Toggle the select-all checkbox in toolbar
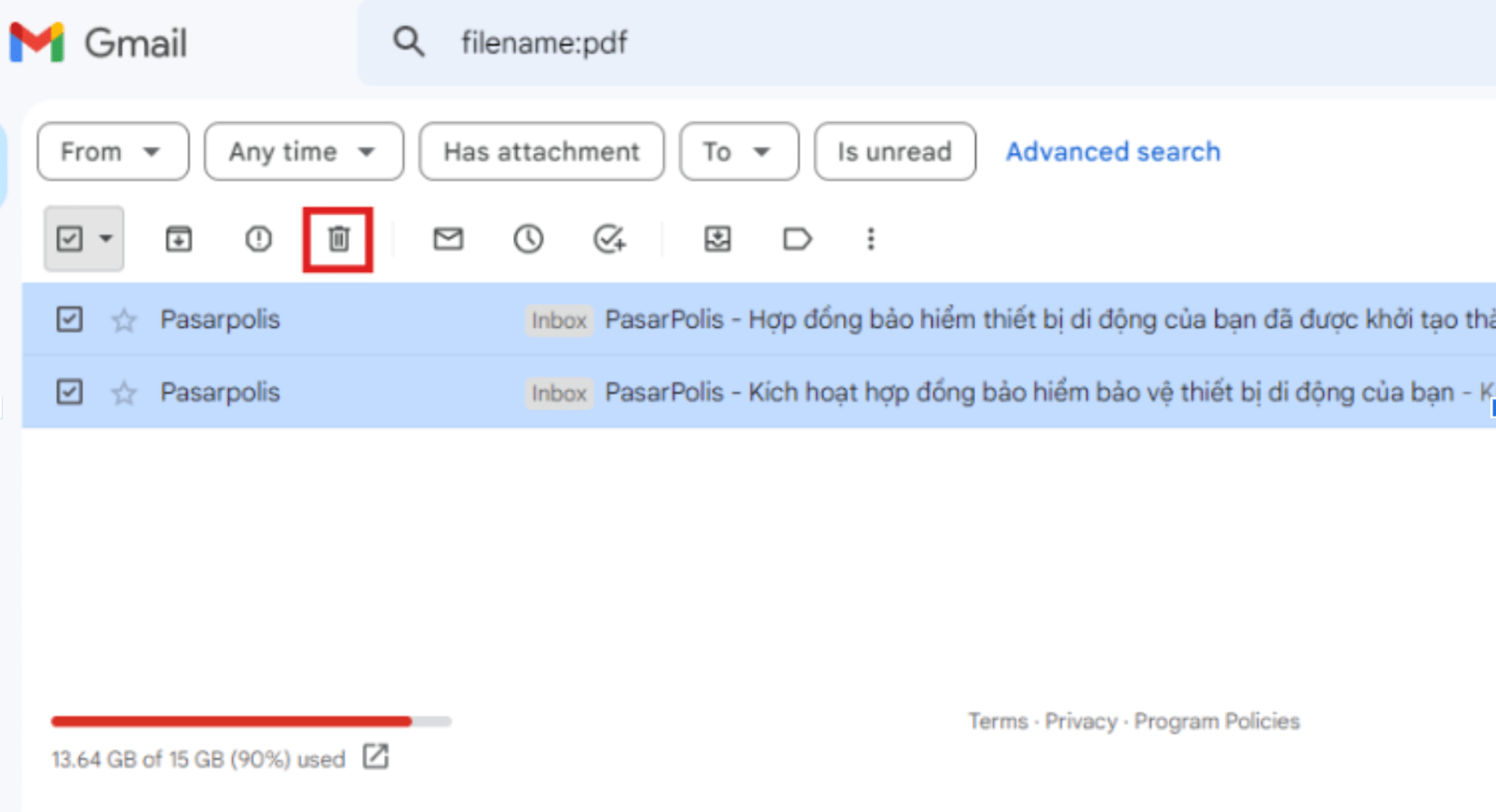The image size is (1496, 812). click(x=69, y=239)
